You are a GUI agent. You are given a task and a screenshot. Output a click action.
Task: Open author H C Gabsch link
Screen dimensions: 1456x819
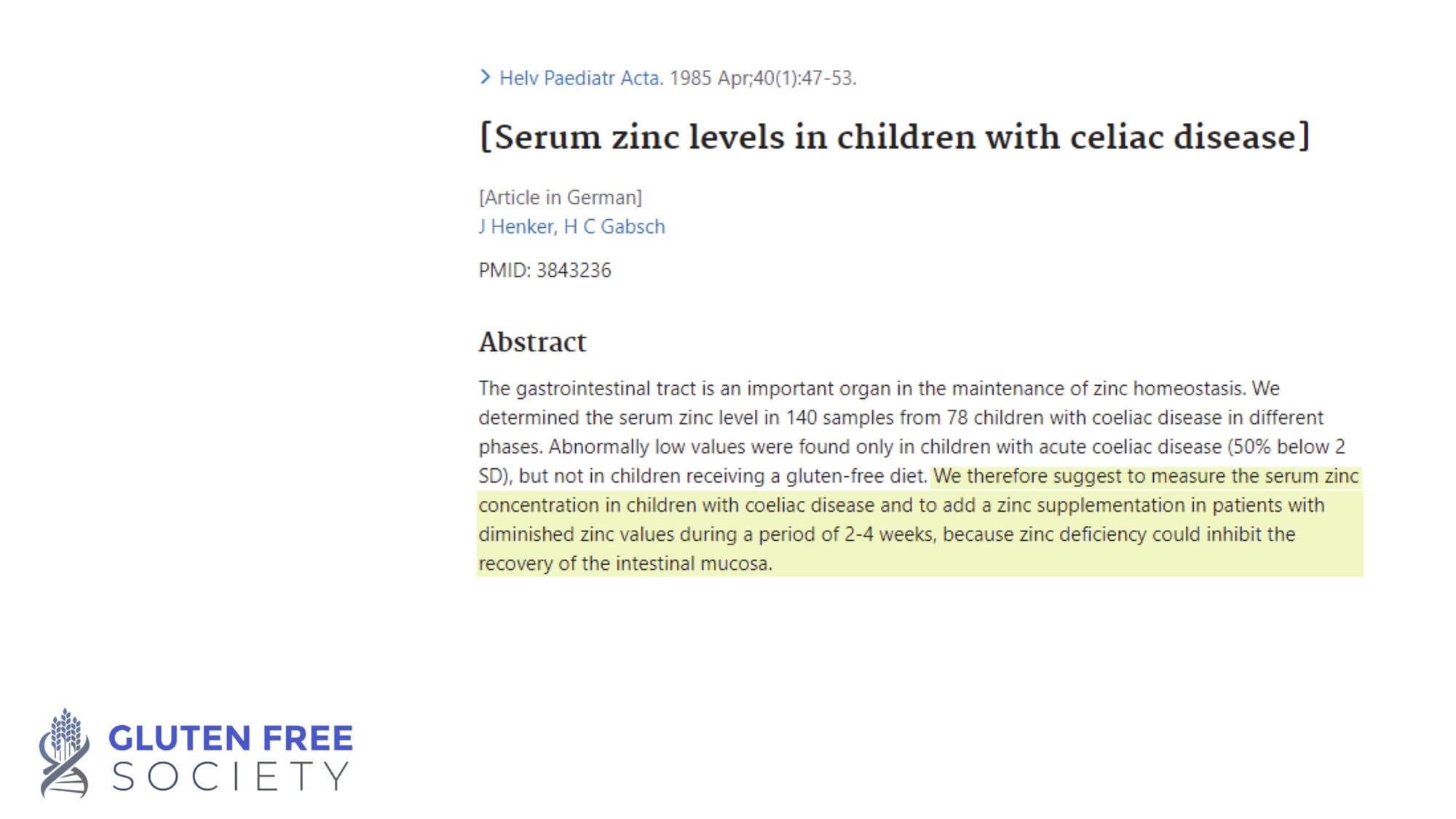pos(614,226)
